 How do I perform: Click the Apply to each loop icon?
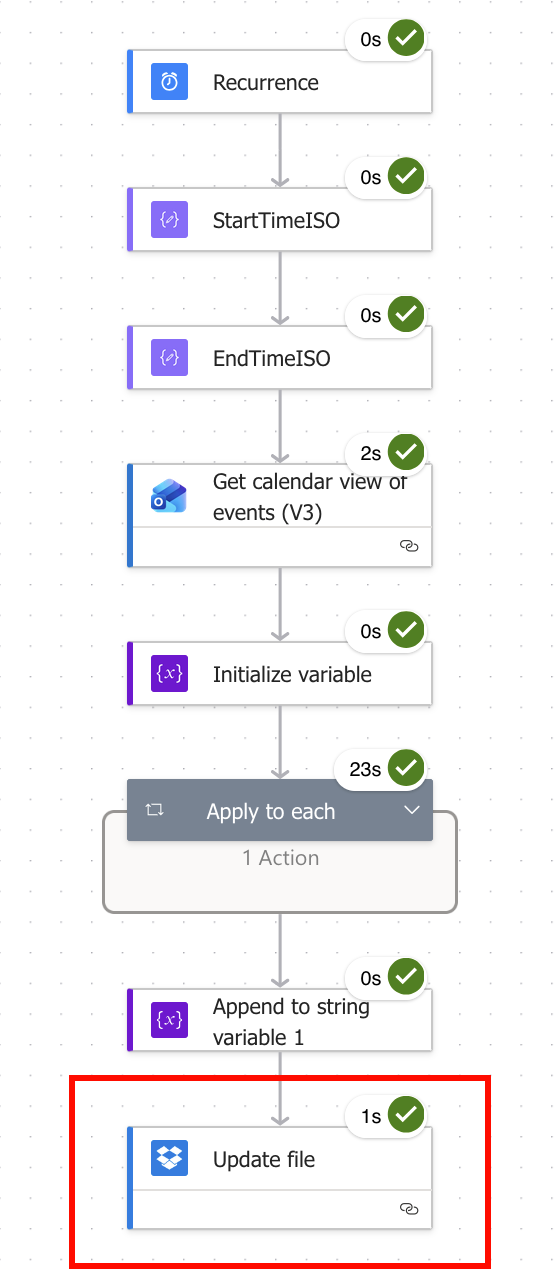point(154,811)
